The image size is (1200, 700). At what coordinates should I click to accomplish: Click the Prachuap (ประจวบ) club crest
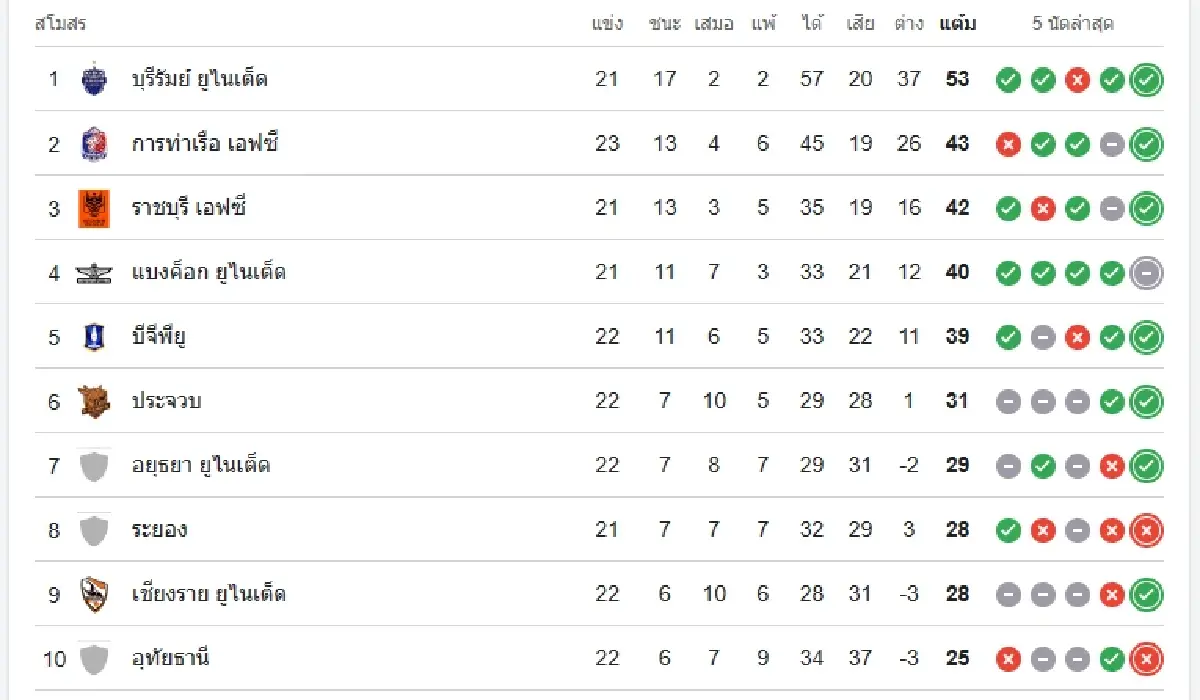coord(93,401)
